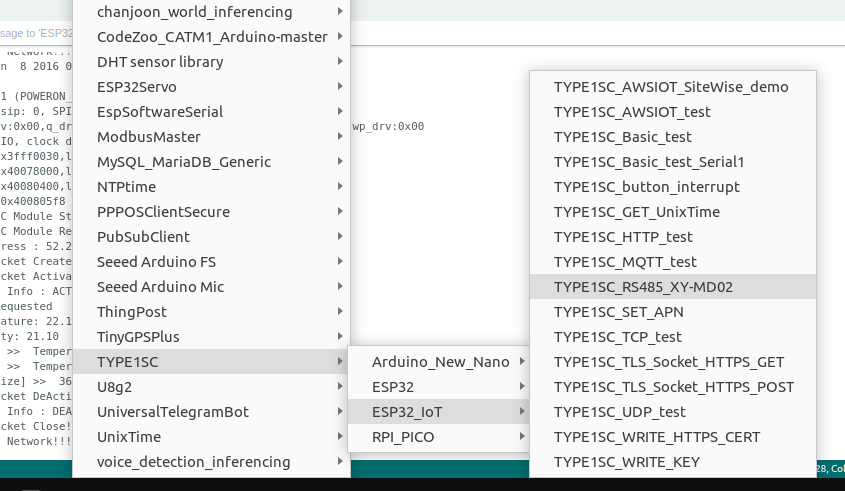Screen dimensions: 845x491
Task: Expand arrow beside Arduino_New_Nano
Action: point(522,361)
